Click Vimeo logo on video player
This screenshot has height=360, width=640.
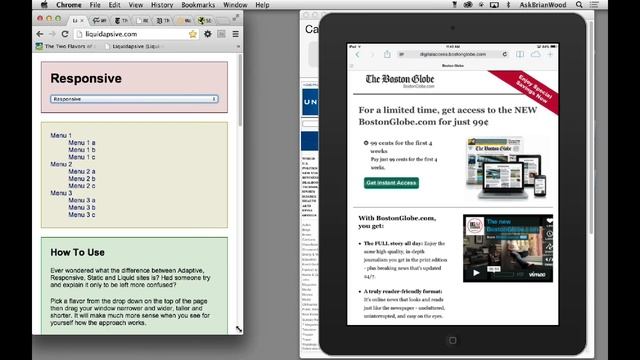click(x=537, y=275)
